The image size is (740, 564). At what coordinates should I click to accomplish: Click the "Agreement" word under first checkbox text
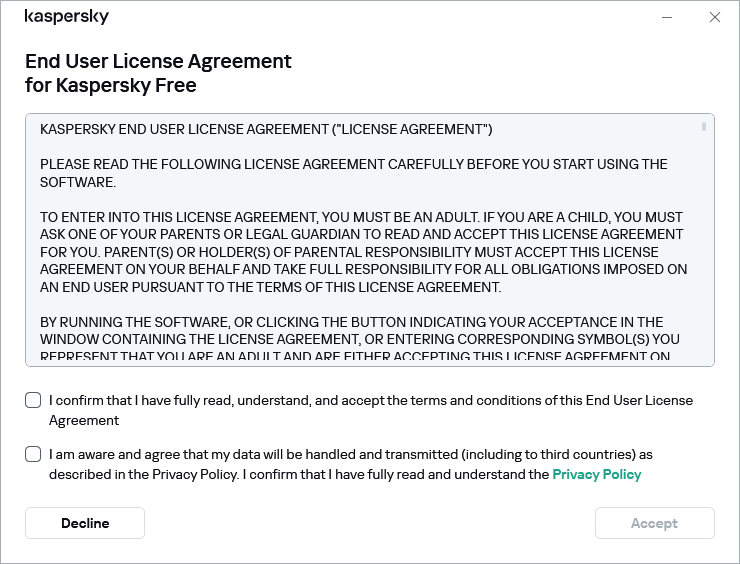point(84,420)
